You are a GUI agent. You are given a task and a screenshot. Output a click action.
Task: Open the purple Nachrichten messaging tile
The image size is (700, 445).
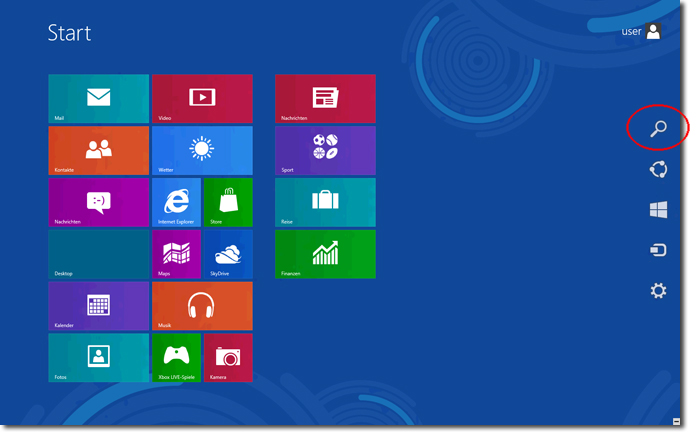pyautogui.click(x=99, y=202)
